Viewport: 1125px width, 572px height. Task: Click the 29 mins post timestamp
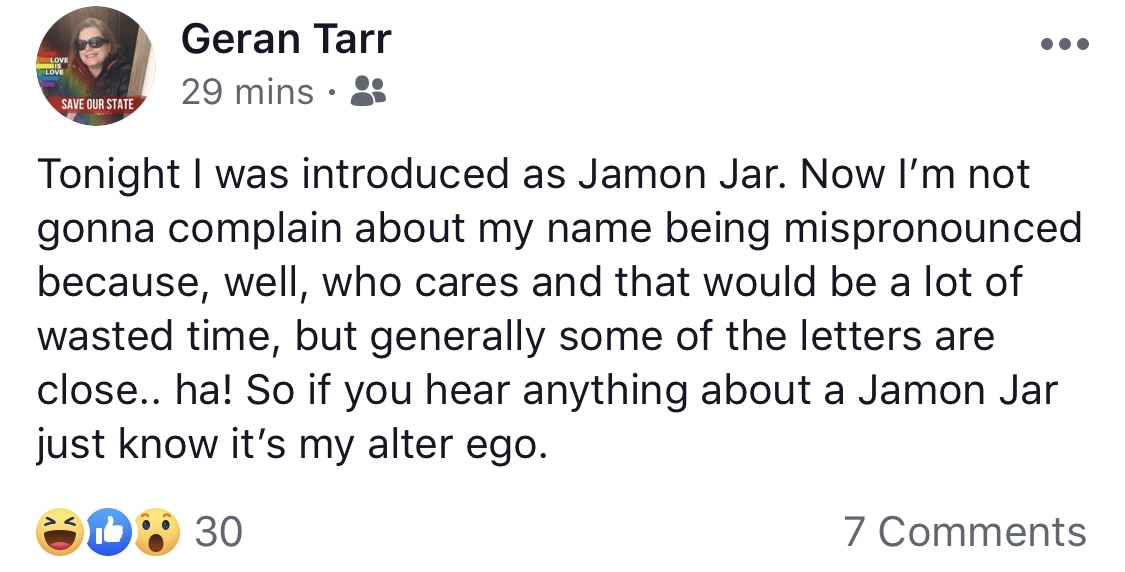pos(248,92)
